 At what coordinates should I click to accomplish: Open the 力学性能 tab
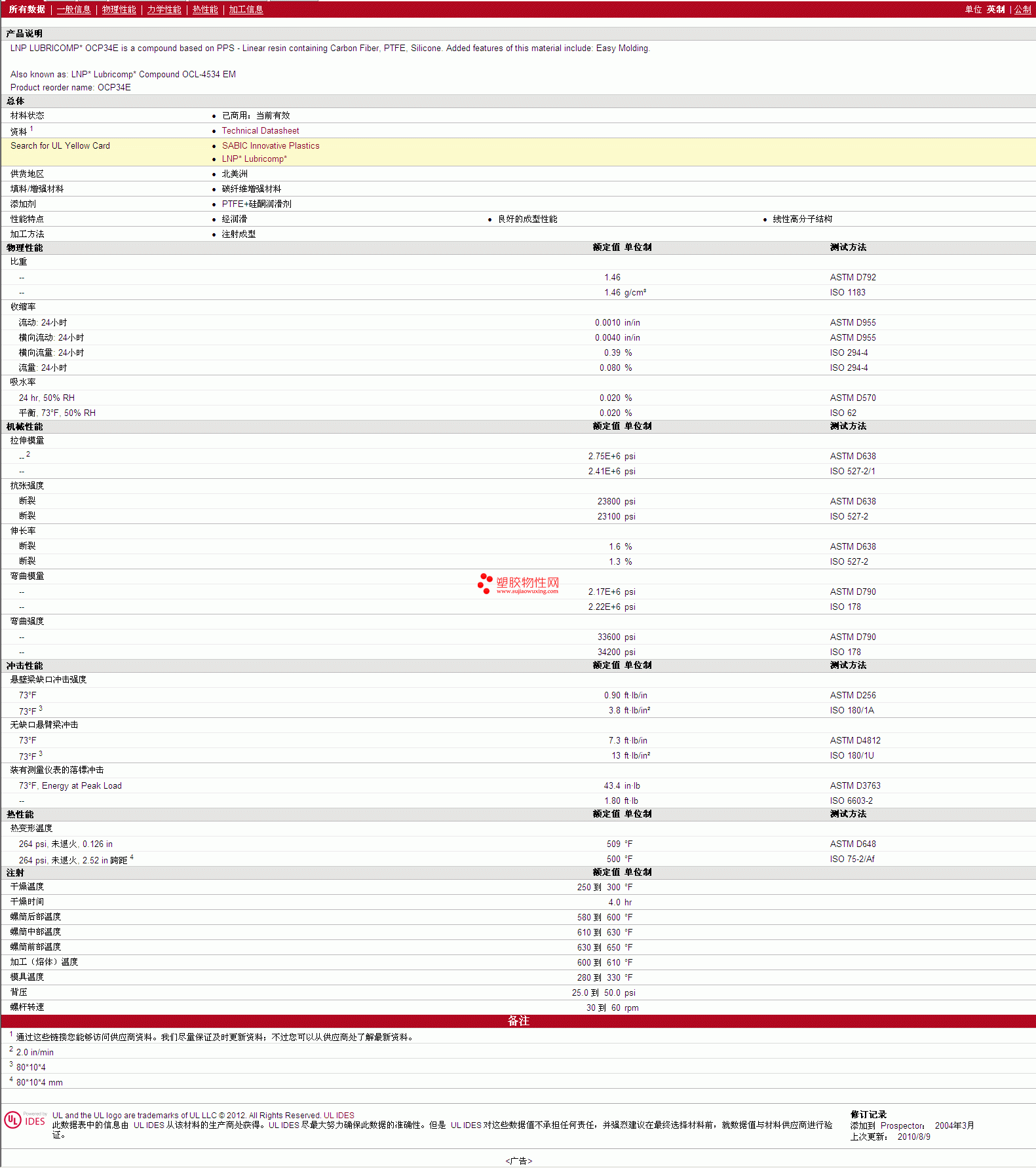tap(164, 9)
